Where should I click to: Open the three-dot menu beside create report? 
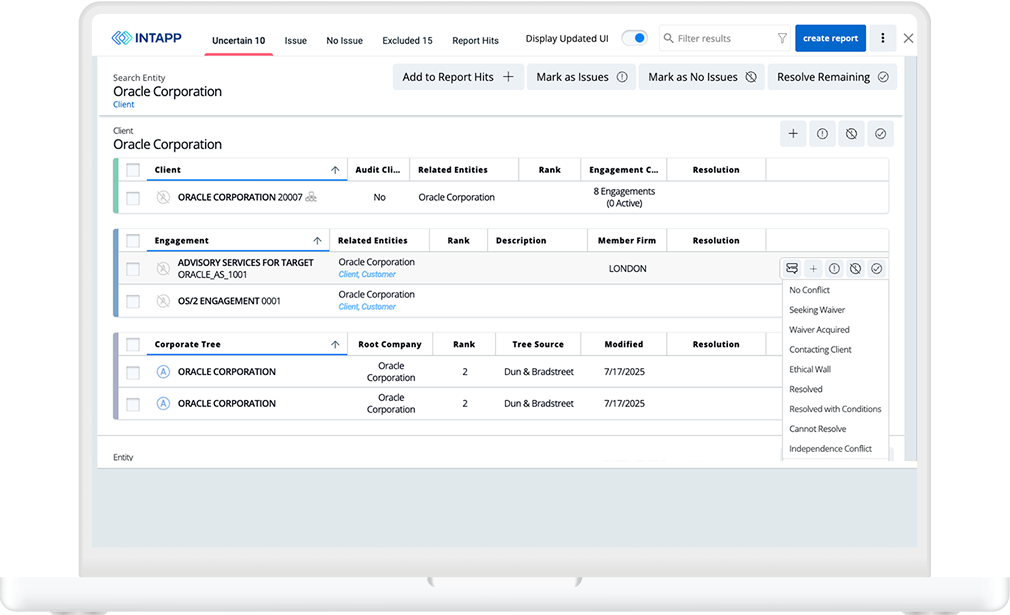tap(882, 39)
